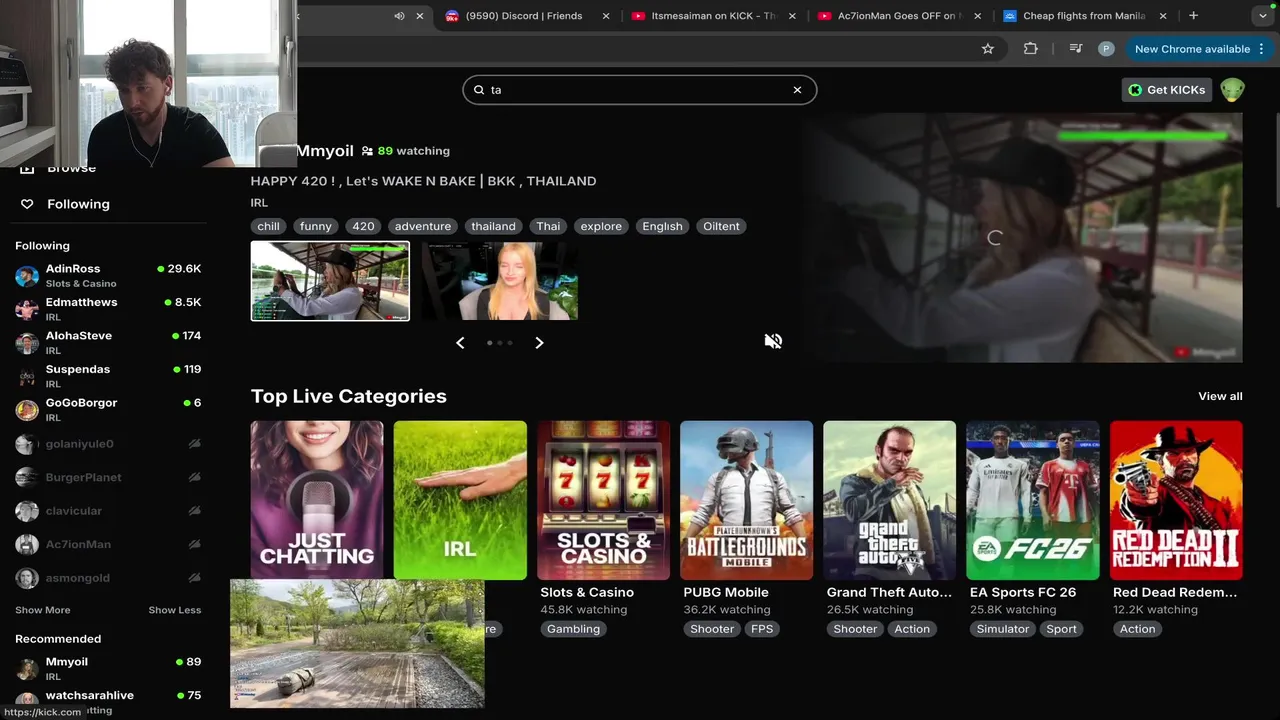Viewport: 1280px width, 720px height.
Task: Open the Mmyoil featured stream title
Action: [x=423, y=181]
